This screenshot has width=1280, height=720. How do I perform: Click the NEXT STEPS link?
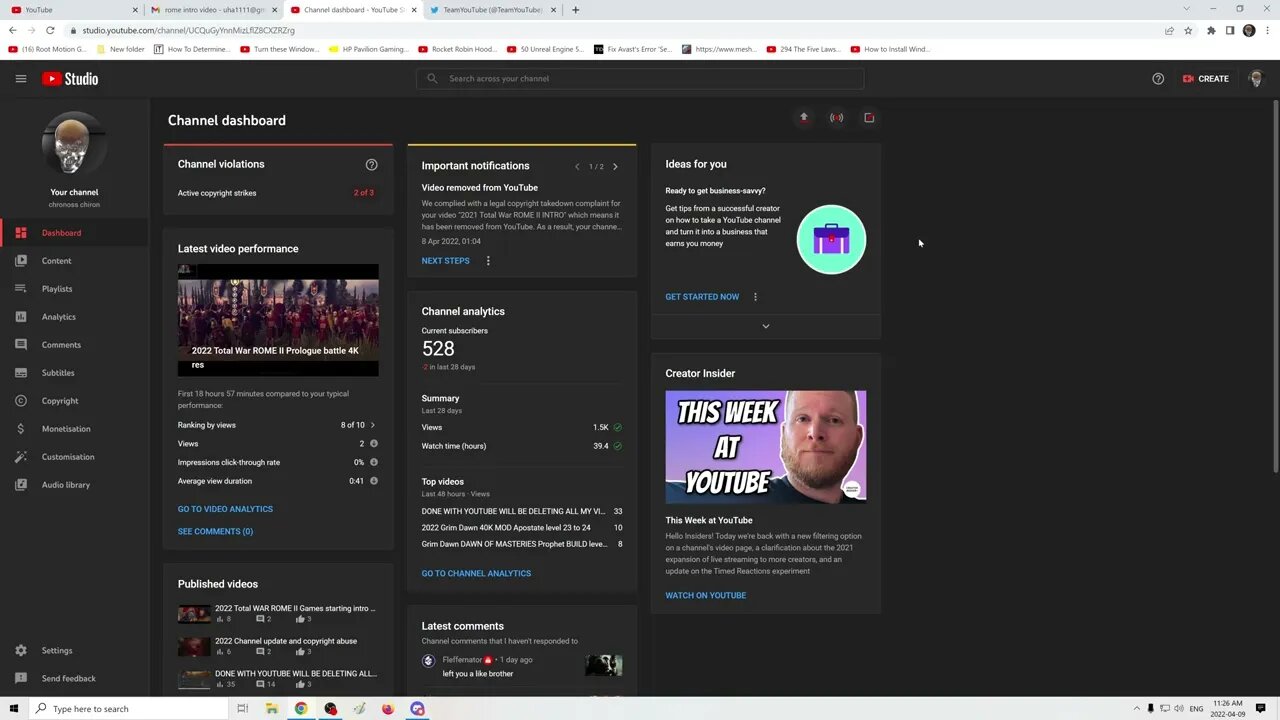click(x=445, y=261)
